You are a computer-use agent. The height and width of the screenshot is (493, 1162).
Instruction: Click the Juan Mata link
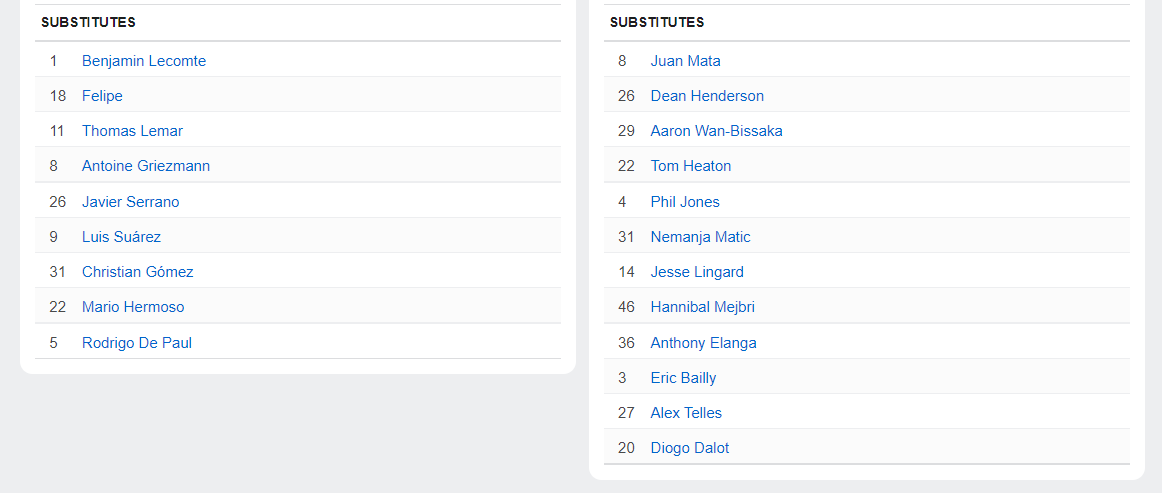(685, 61)
